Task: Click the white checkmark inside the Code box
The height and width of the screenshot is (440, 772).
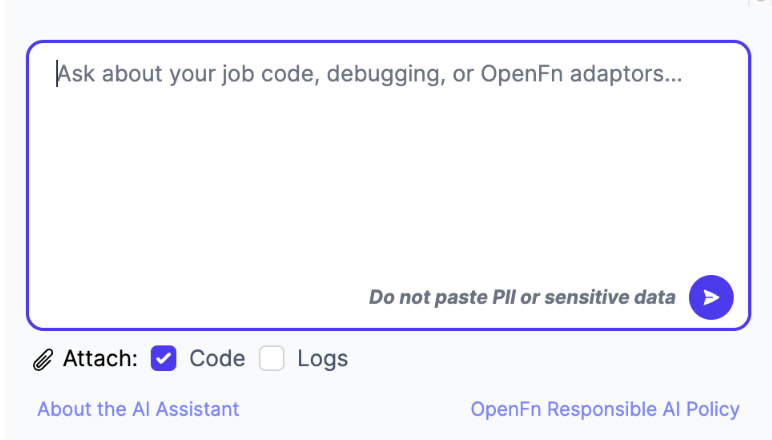Action: tap(163, 358)
